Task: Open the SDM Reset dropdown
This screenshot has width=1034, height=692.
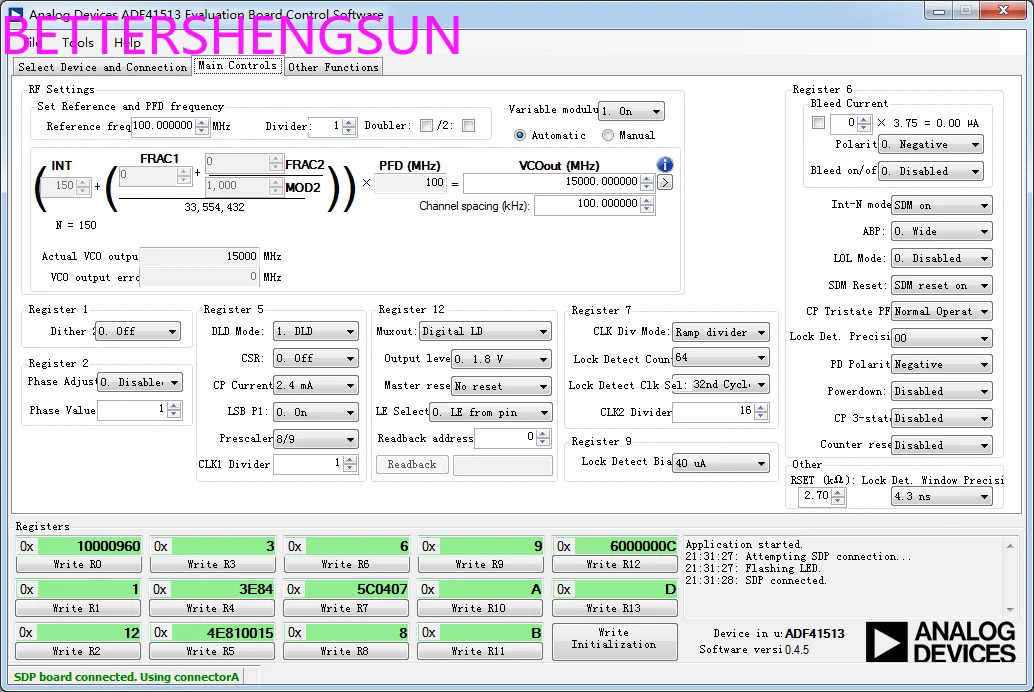Action: coord(941,286)
